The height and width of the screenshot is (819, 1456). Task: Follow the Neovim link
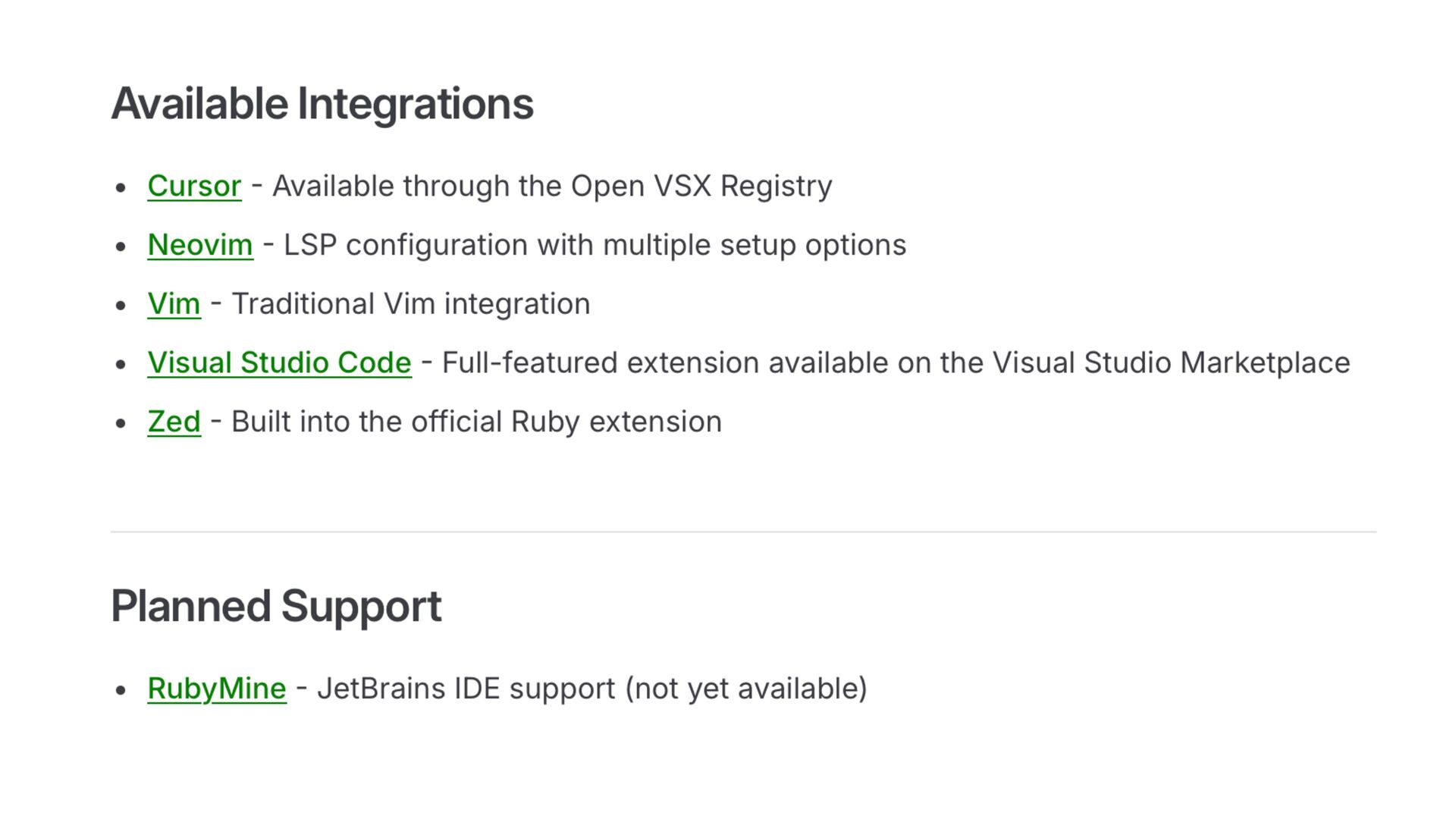coord(200,245)
